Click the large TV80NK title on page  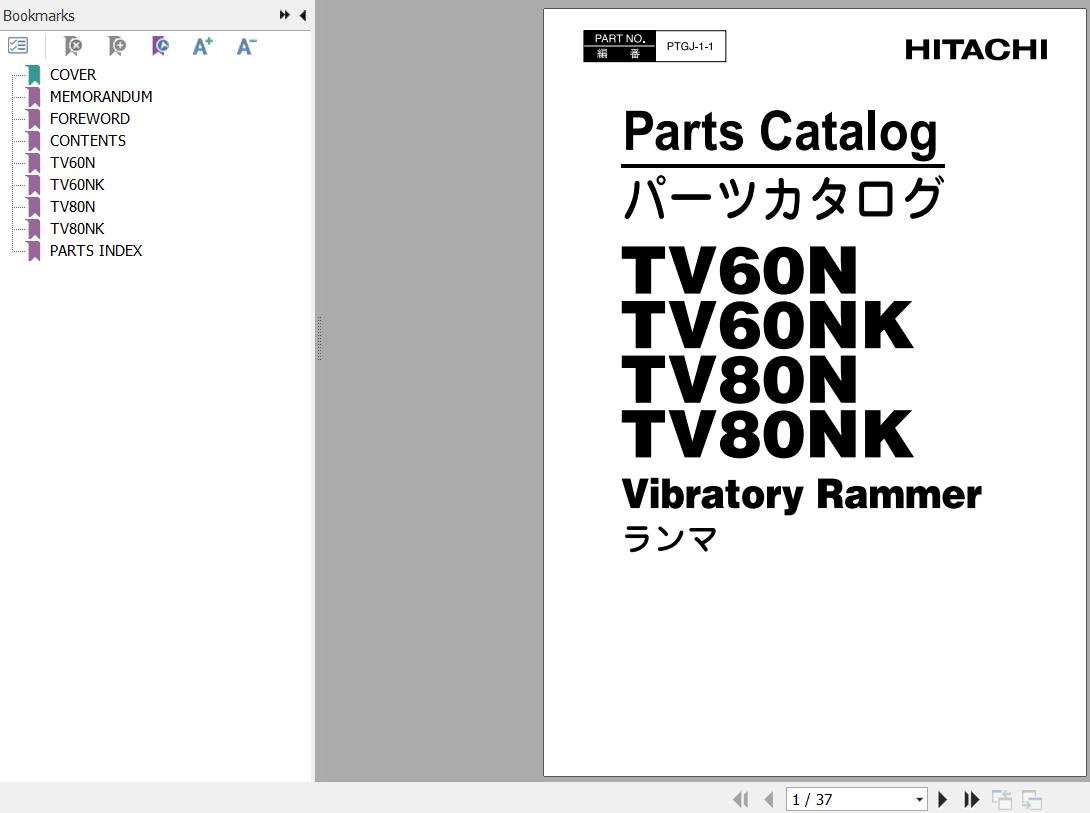[x=767, y=434]
